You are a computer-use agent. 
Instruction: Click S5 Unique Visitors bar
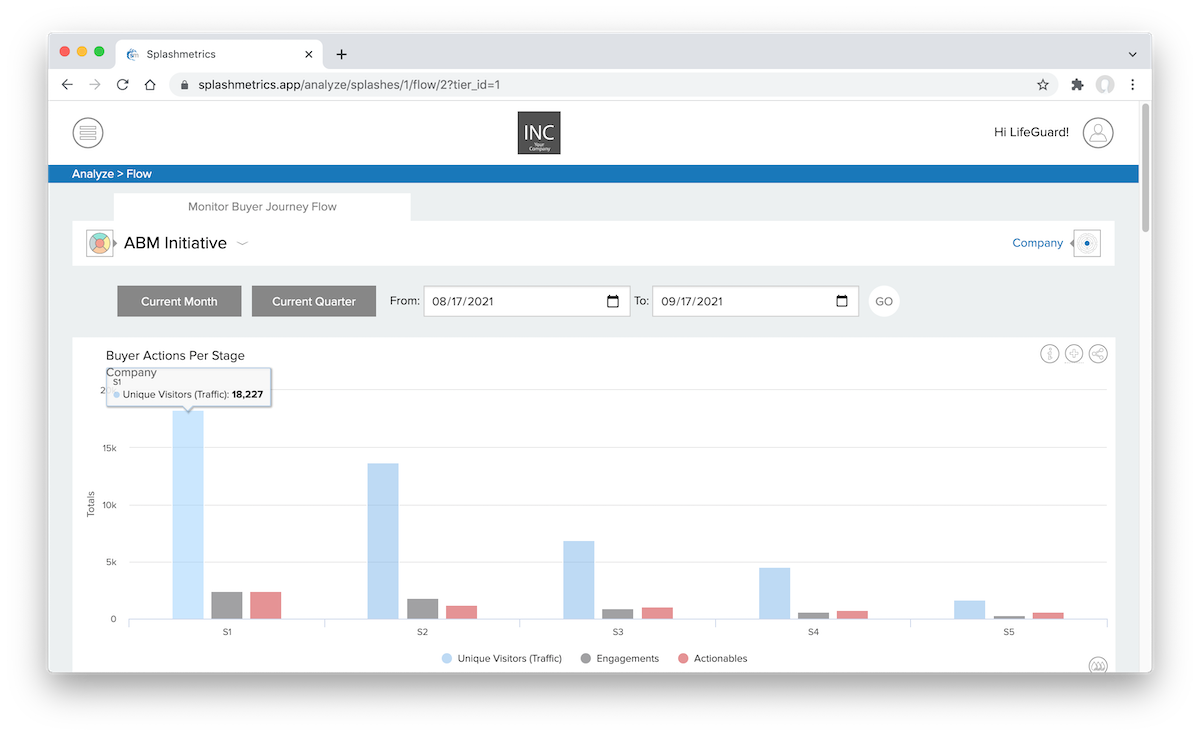[x=970, y=610]
